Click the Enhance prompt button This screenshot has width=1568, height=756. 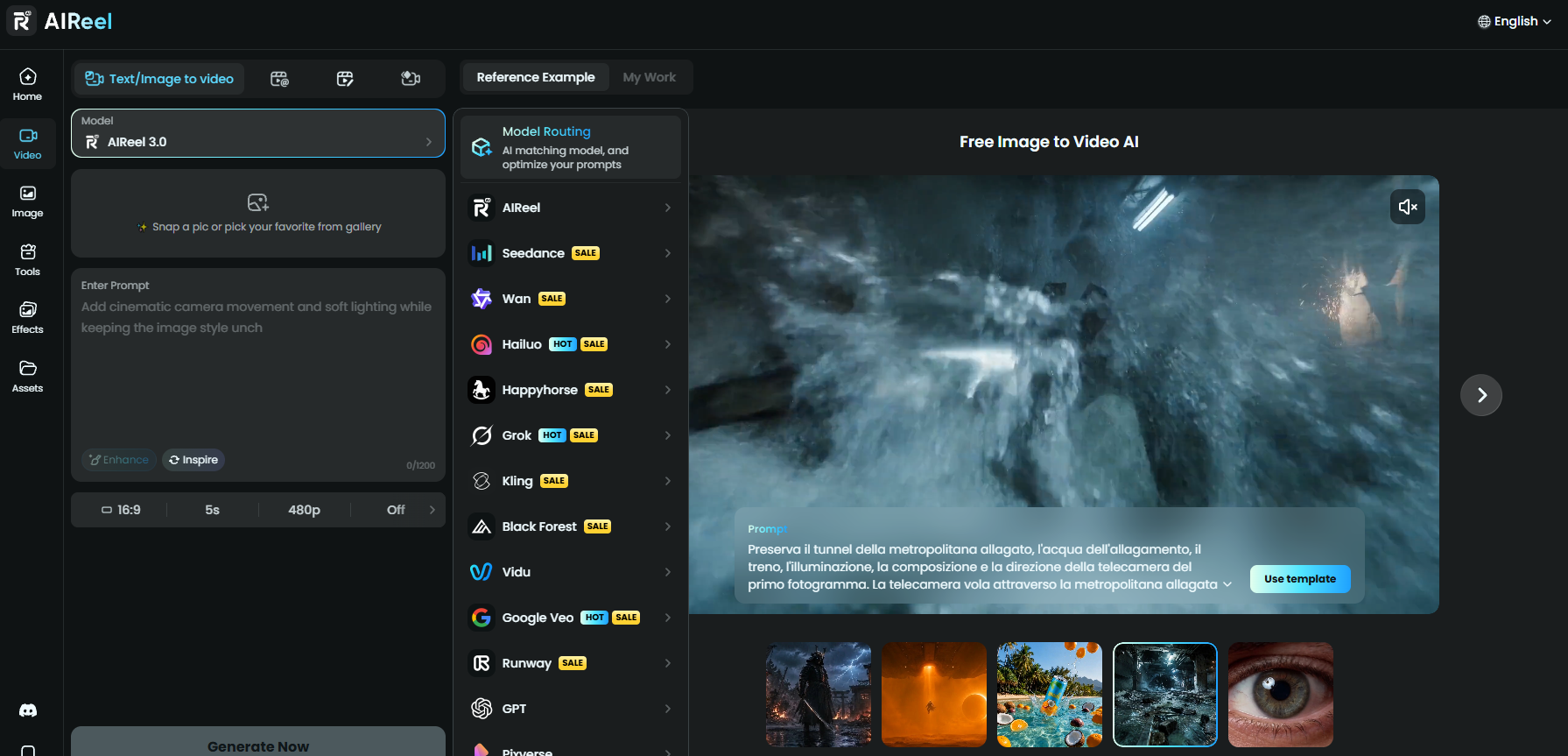[x=119, y=460]
